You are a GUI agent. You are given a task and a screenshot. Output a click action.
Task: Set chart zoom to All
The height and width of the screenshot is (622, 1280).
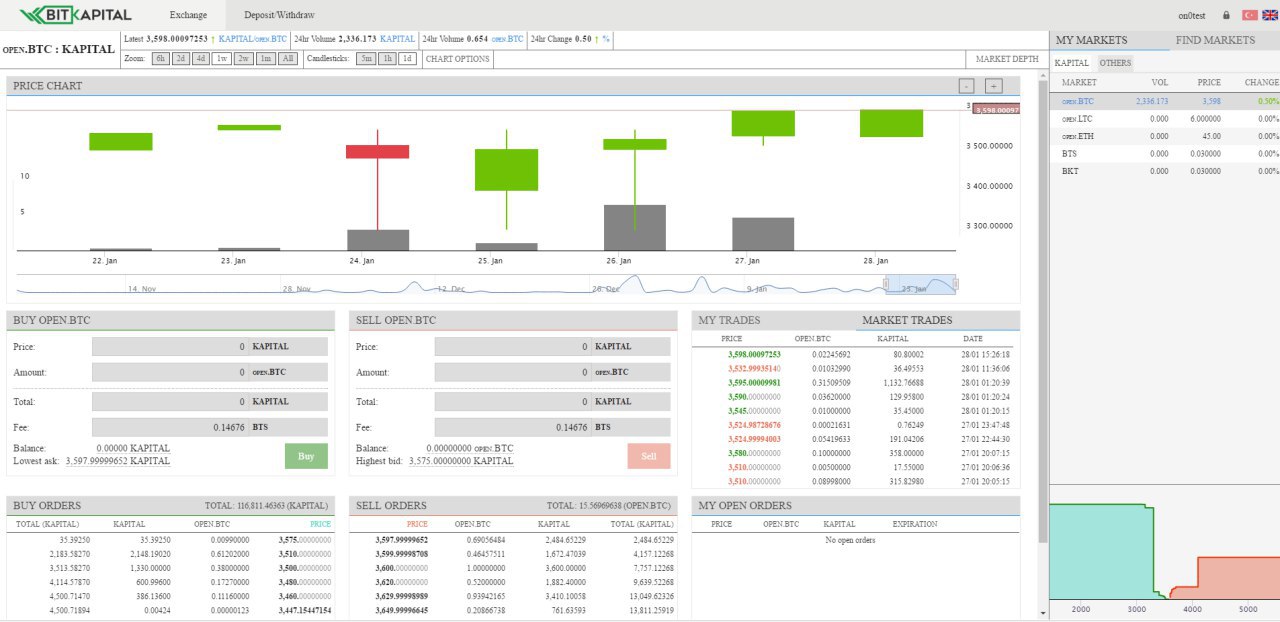point(288,59)
